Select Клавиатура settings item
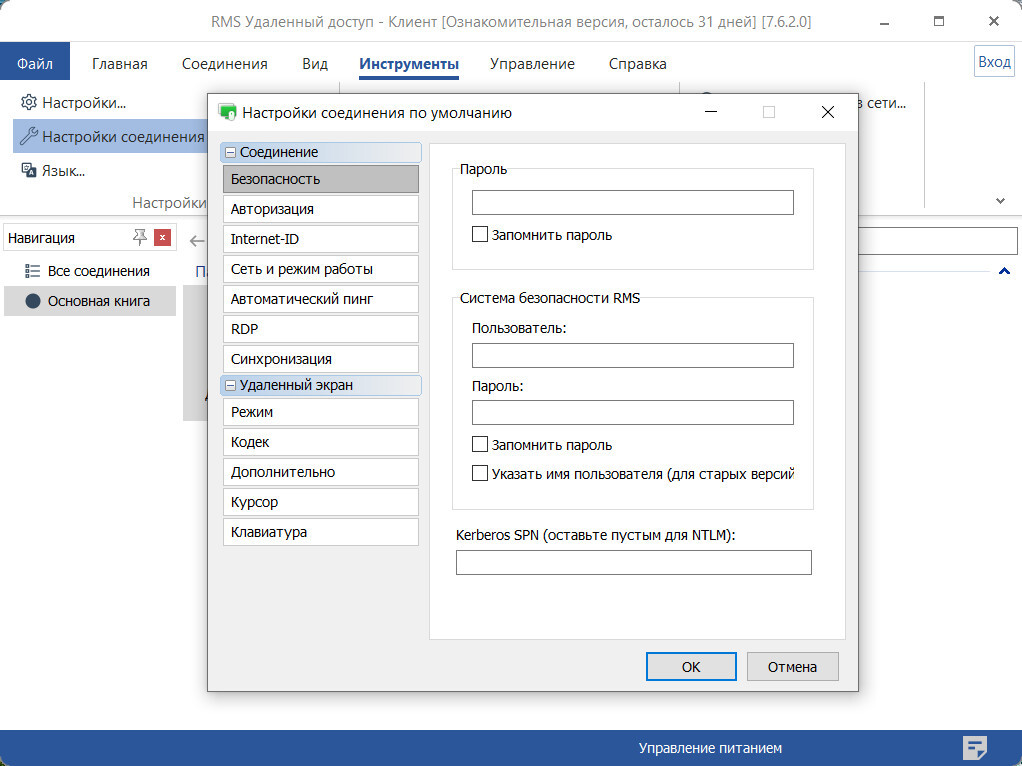 321,531
